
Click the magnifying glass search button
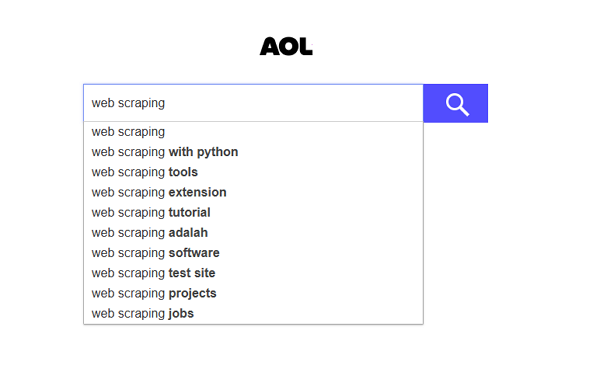[x=455, y=103]
